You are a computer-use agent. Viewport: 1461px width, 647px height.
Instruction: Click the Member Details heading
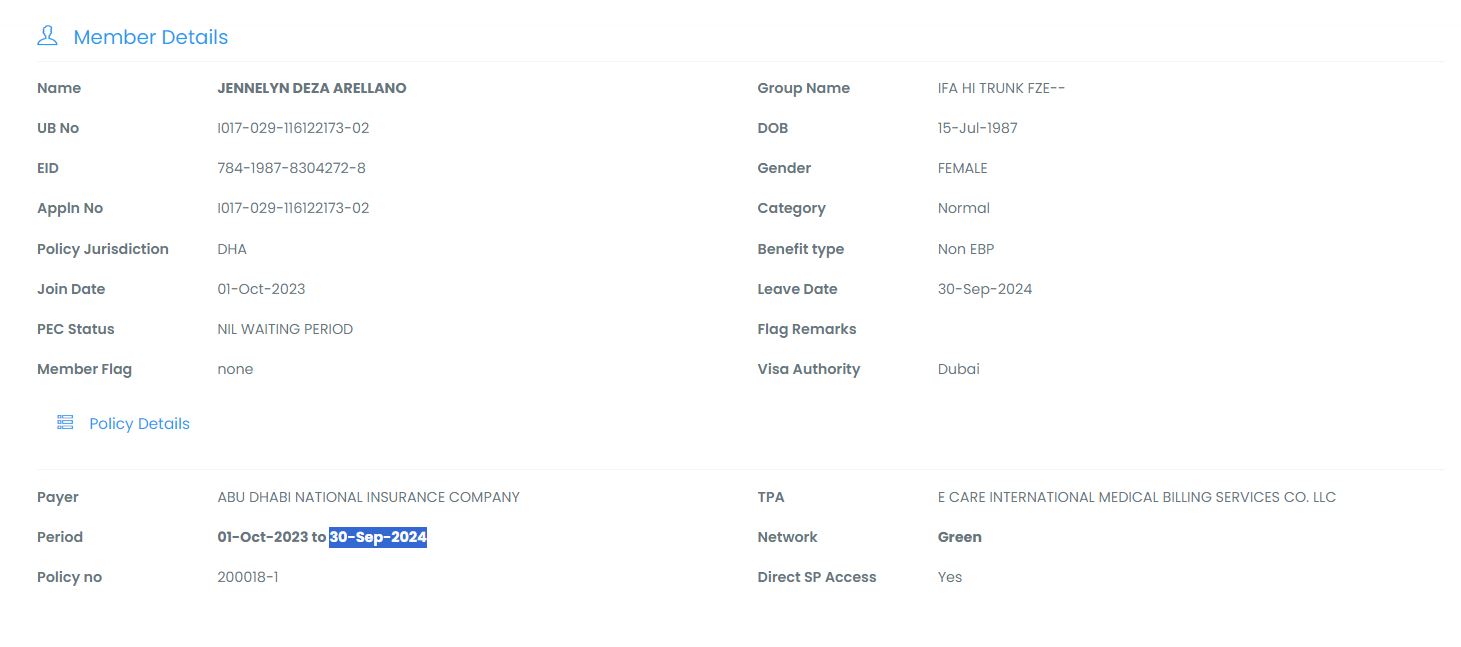tap(151, 37)
